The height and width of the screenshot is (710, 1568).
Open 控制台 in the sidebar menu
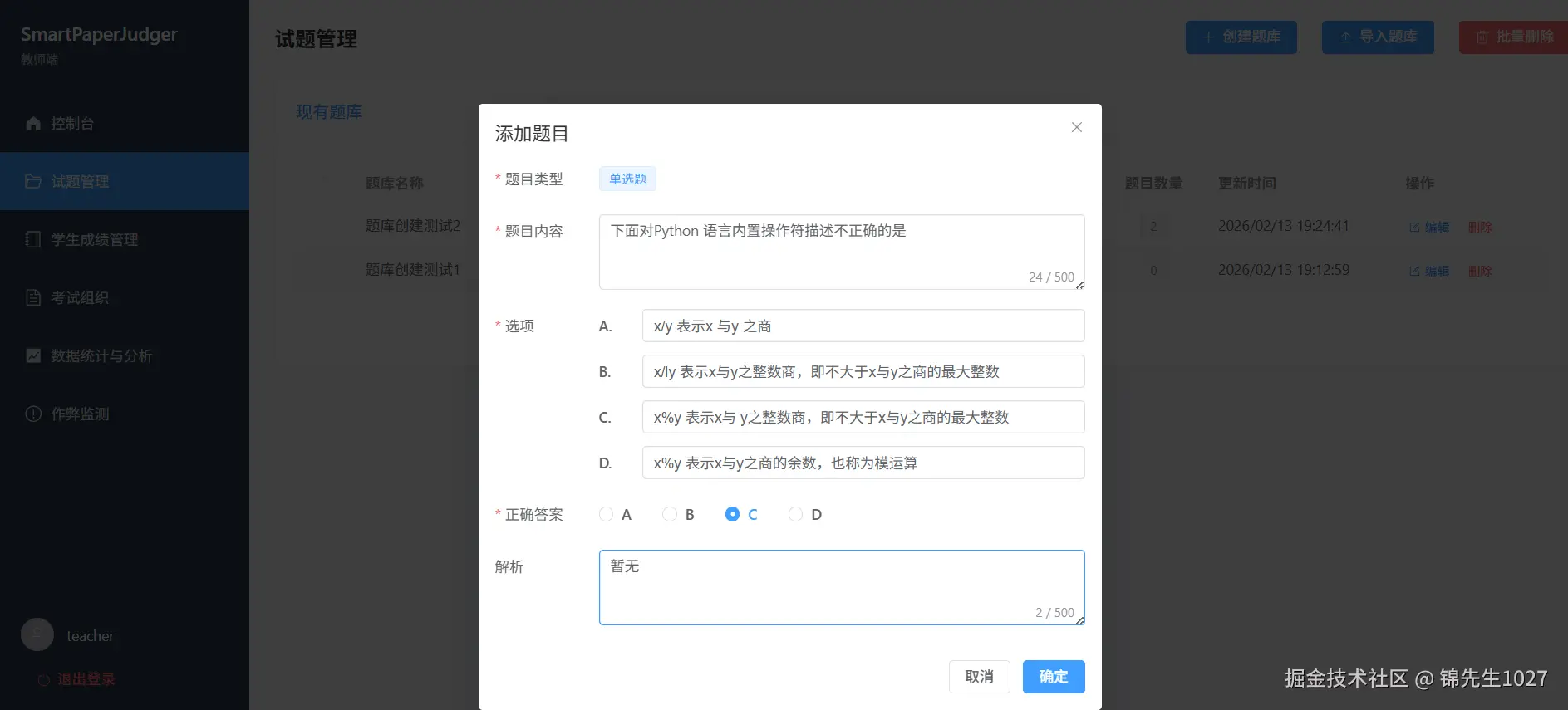tap(125, 123)
